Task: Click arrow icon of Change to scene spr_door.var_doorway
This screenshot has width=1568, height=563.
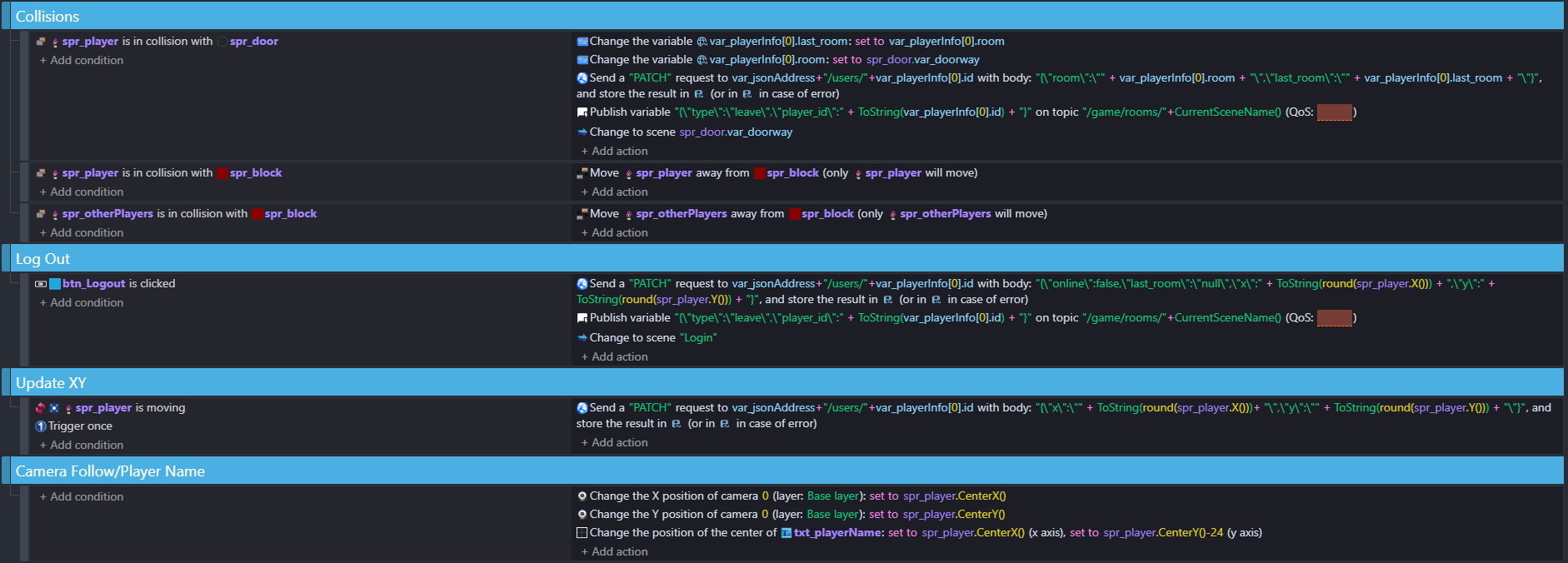Action: click(582, 132)
